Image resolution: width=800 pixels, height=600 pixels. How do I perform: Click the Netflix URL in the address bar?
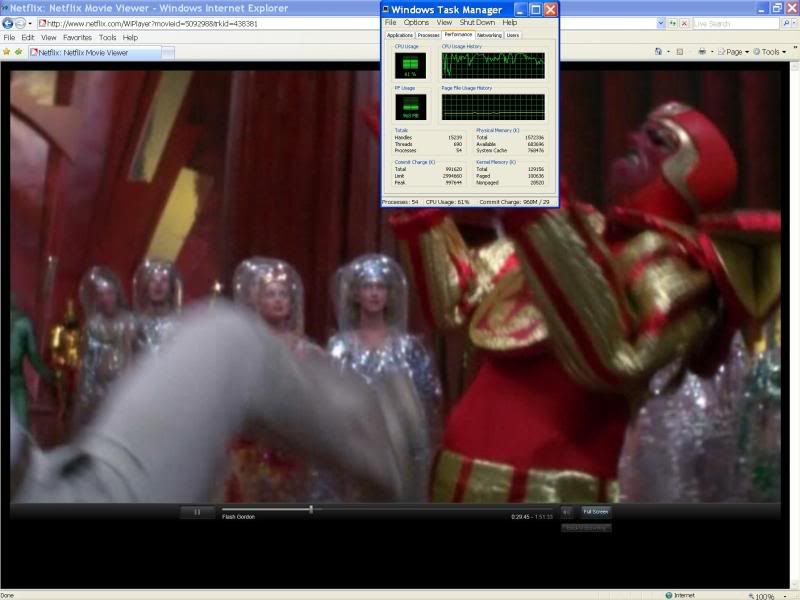(152, 23)
